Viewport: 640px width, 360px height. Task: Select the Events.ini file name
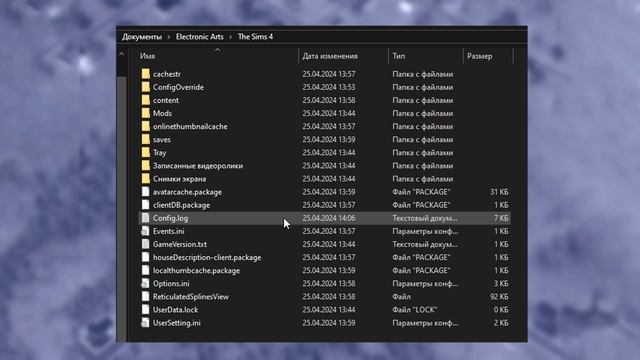(x=169, y=231)
